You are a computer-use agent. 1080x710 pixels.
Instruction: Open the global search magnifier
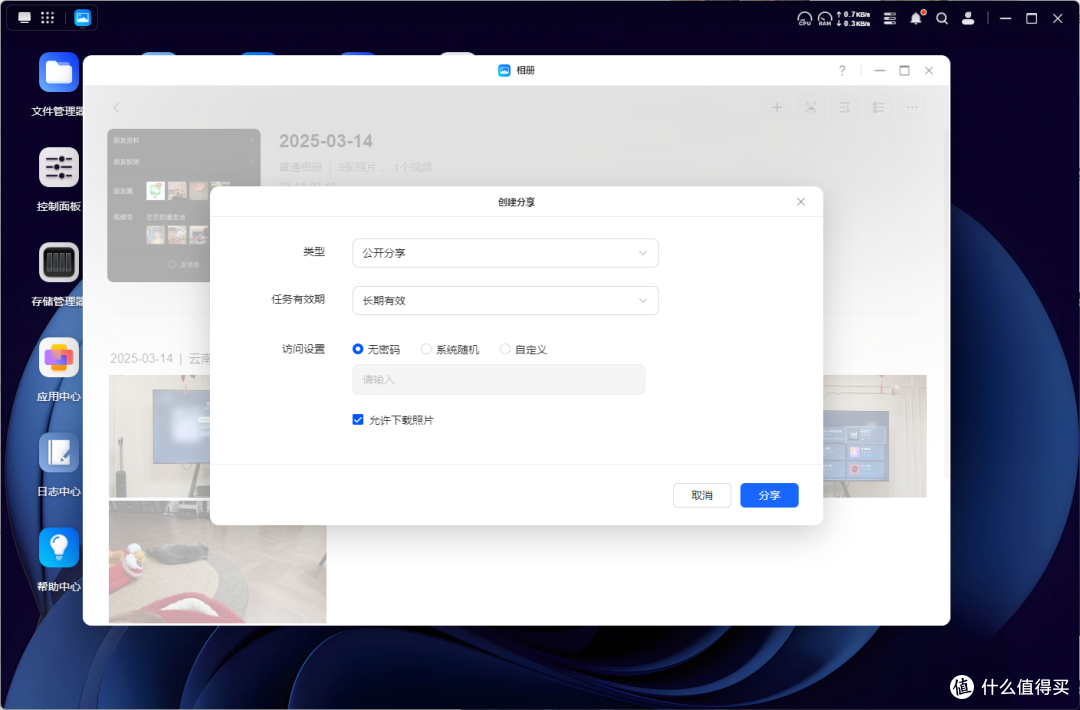tap(942, 19)
